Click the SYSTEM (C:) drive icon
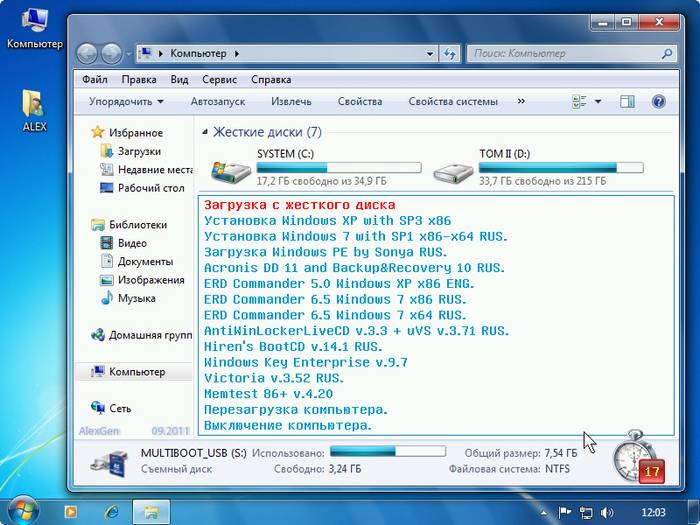Viewport: 700px width, 525px height. (x=229, y=170)
